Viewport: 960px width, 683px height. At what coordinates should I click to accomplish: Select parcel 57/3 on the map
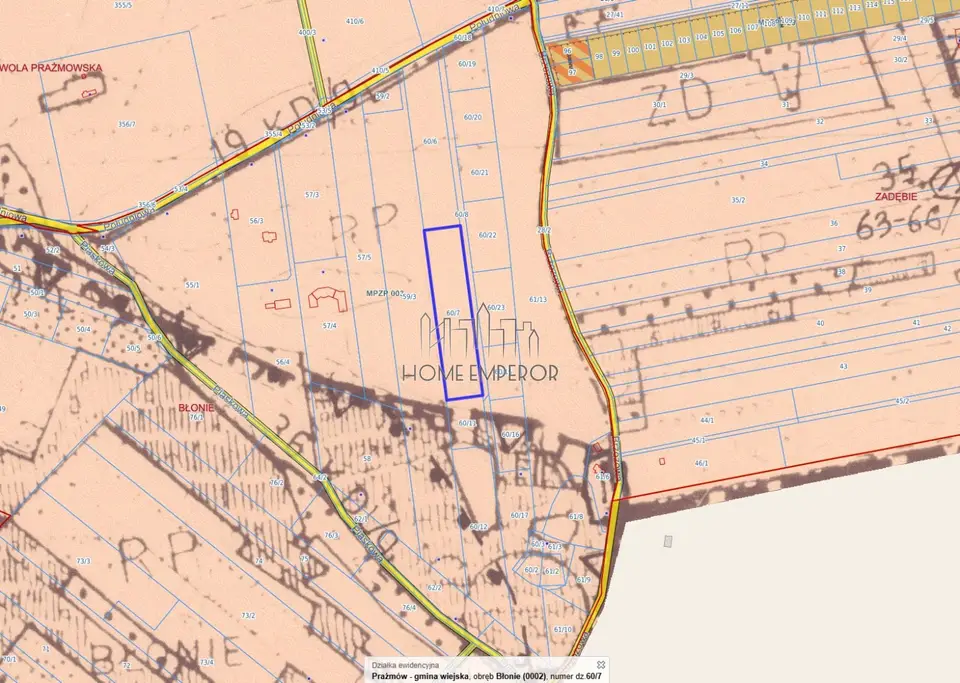click(312, 195)
